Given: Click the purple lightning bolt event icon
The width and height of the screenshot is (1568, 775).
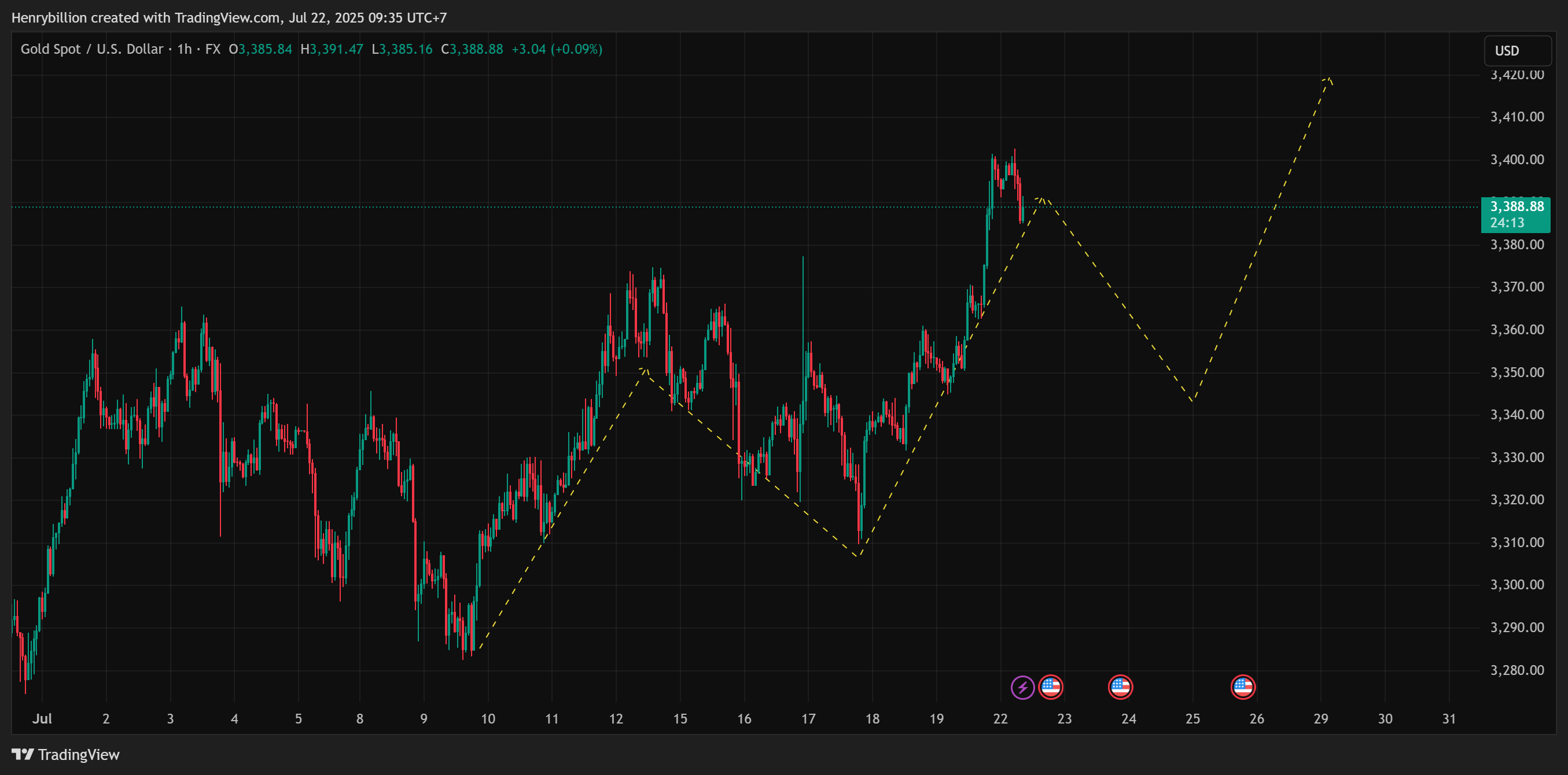Looking at the screenshot, I should (1022, 688).
